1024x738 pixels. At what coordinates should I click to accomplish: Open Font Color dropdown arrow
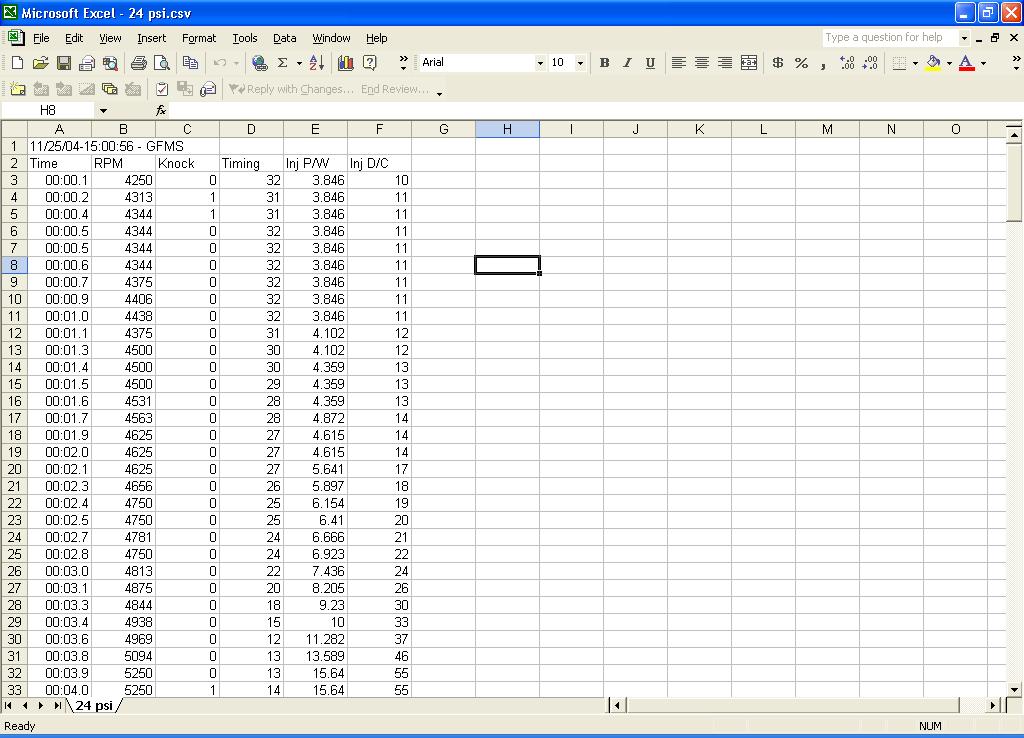984,63
